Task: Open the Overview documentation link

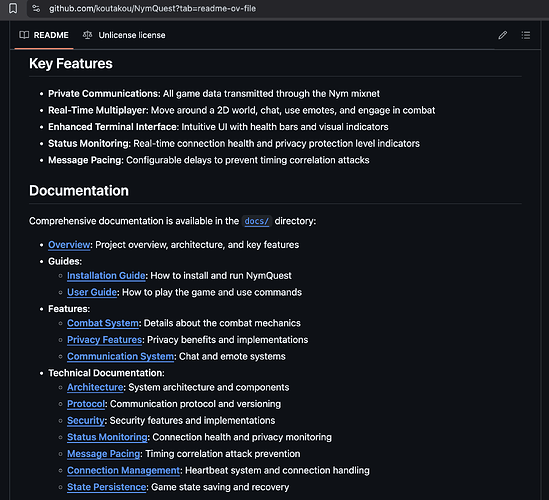Action: point(69,245)
